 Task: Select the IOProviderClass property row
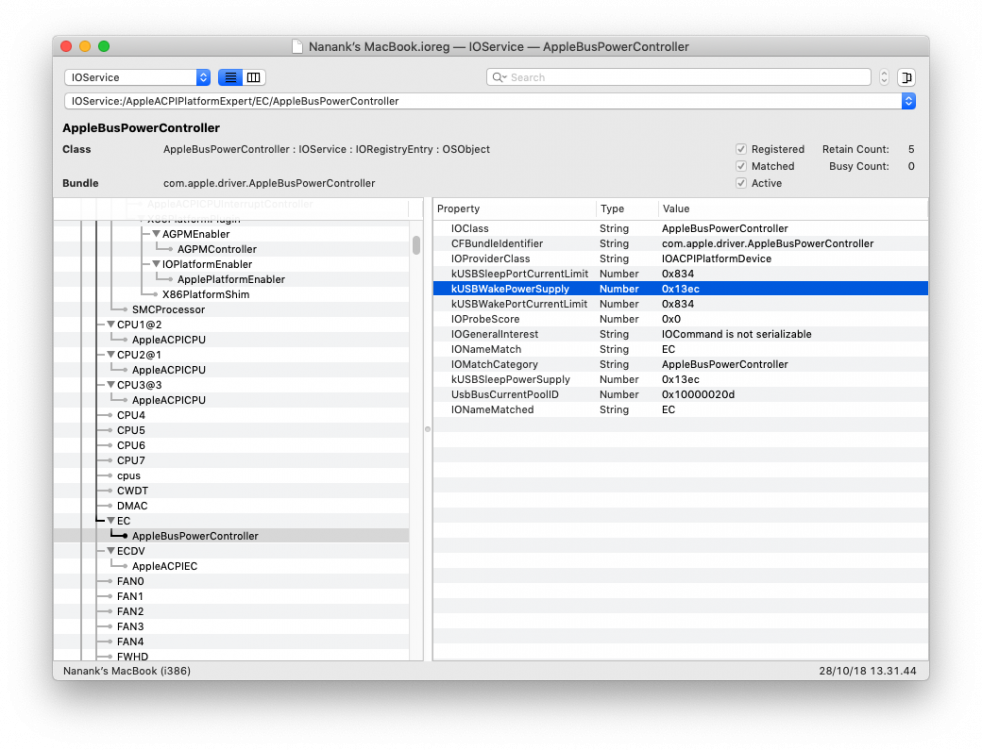(680, 259)
